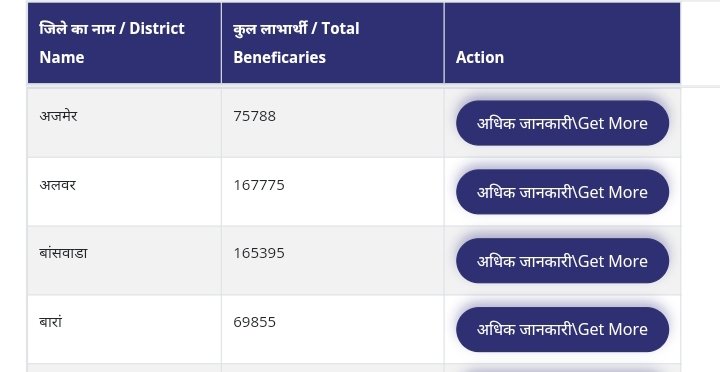
Task: Click Get More button in बांसवाडा row
Action: coord(562,261)
